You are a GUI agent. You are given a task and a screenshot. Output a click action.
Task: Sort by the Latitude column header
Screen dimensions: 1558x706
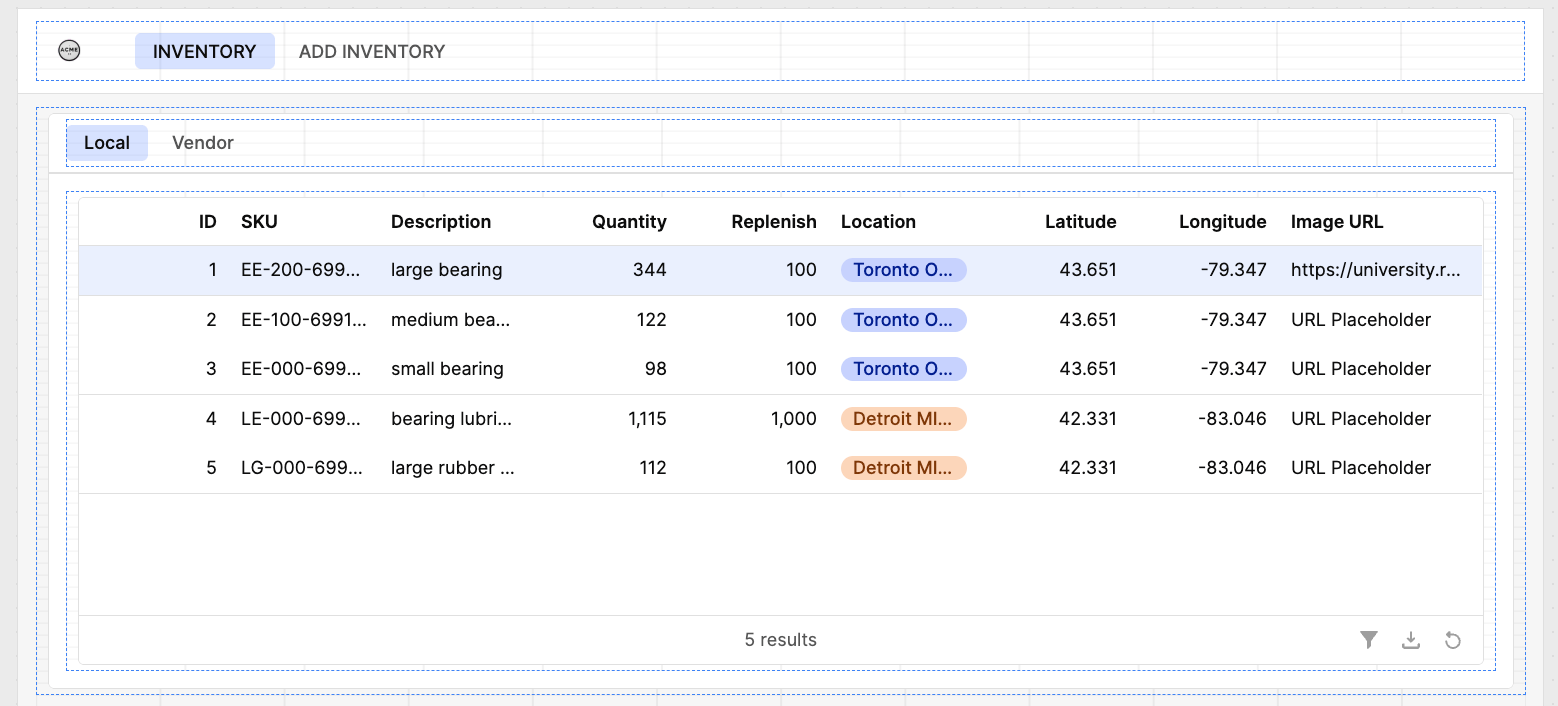tap(1081, 222)
